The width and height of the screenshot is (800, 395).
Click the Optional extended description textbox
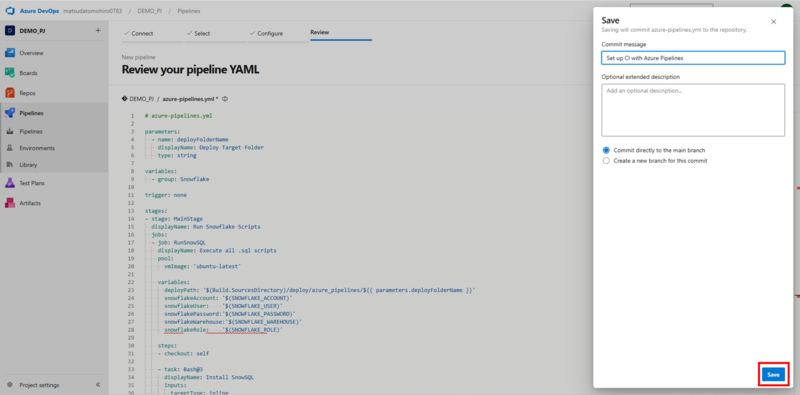[693, 110]
